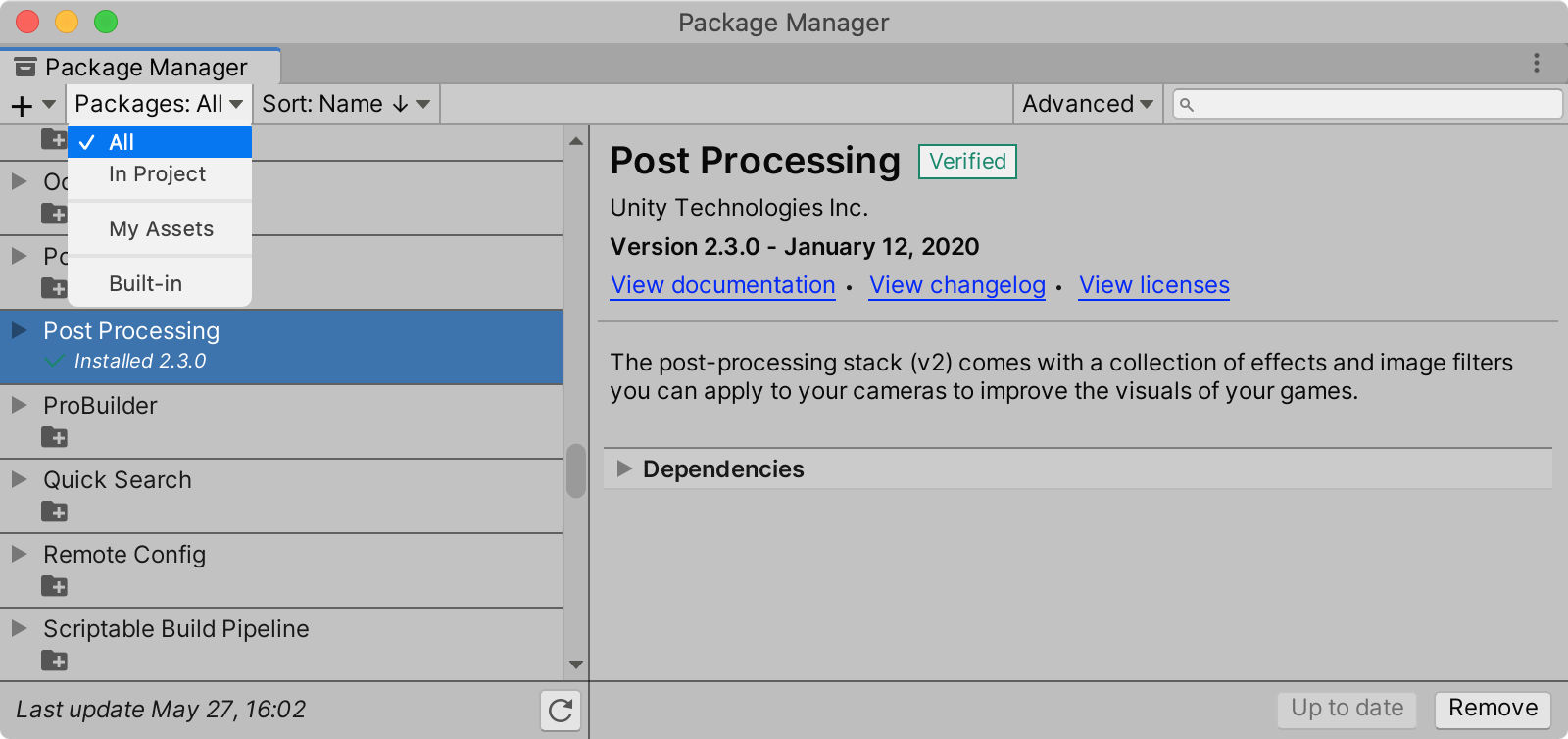Viewport: 1568px width, 739px height.
Task: Click the Post Processing title heading
Action: 755,161
